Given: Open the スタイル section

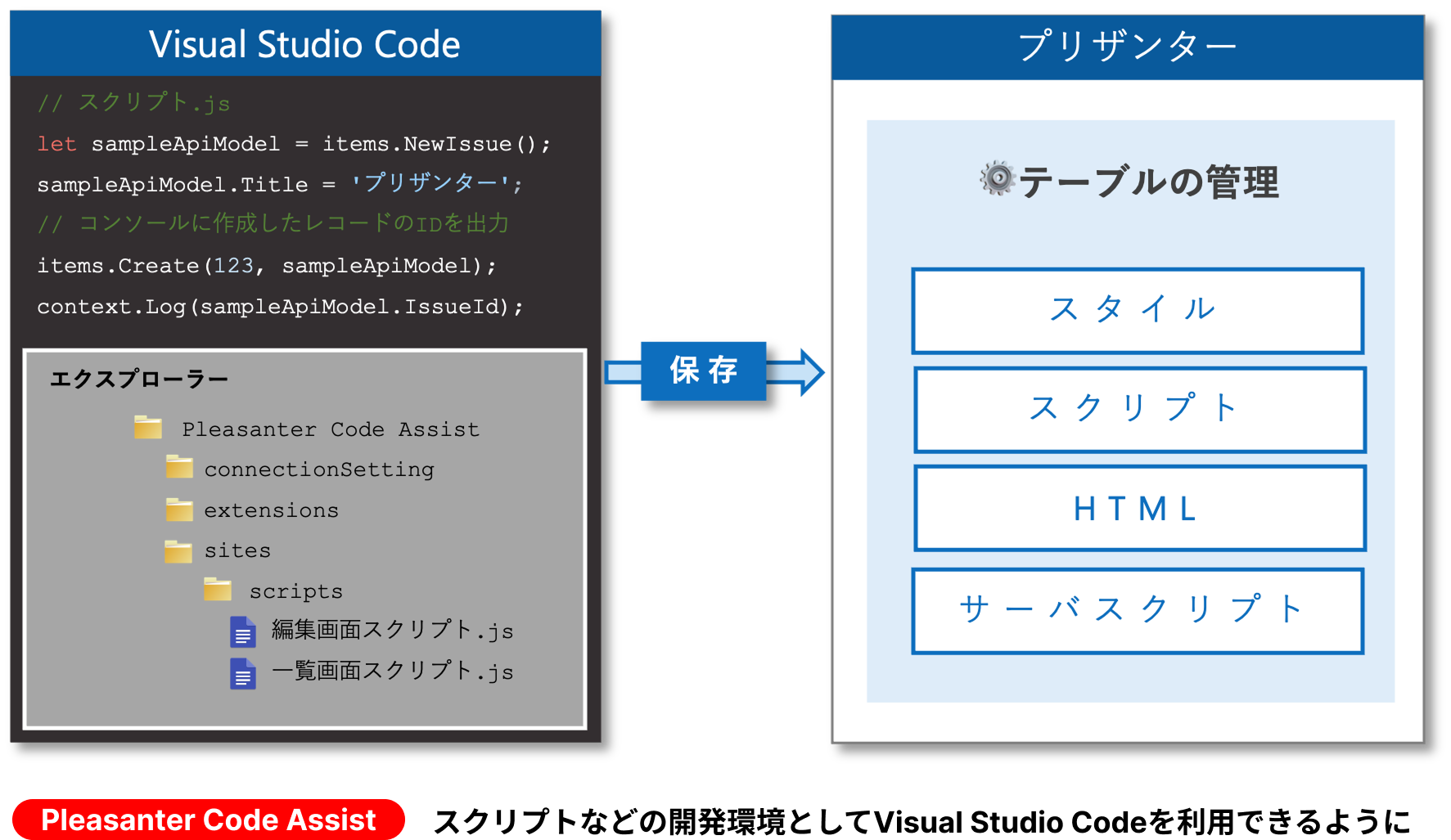Looking at the screenshot, I should click(1138, 311).
